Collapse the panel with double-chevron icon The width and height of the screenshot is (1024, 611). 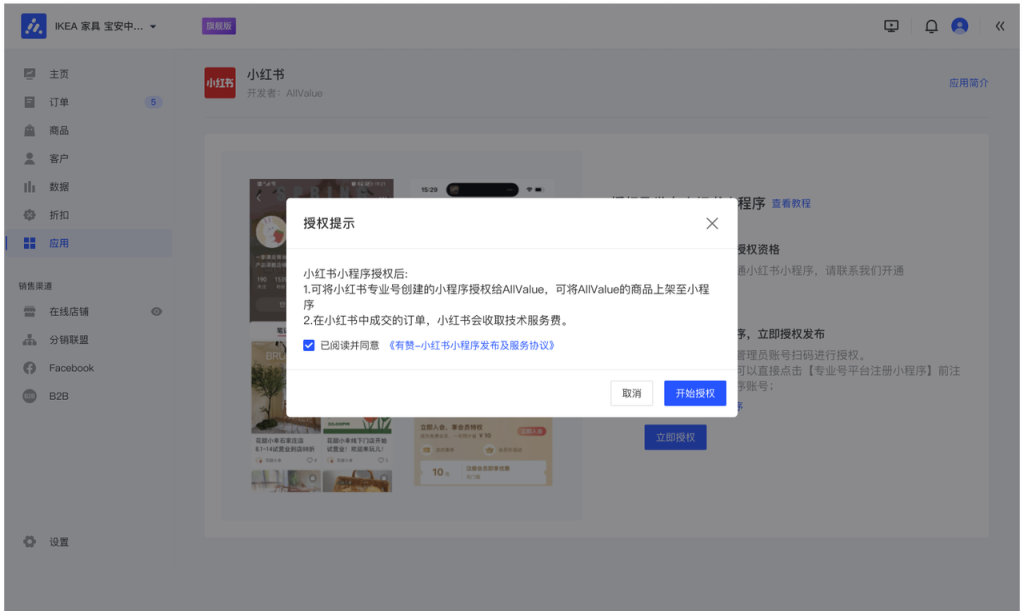[x=1000, y=26]
